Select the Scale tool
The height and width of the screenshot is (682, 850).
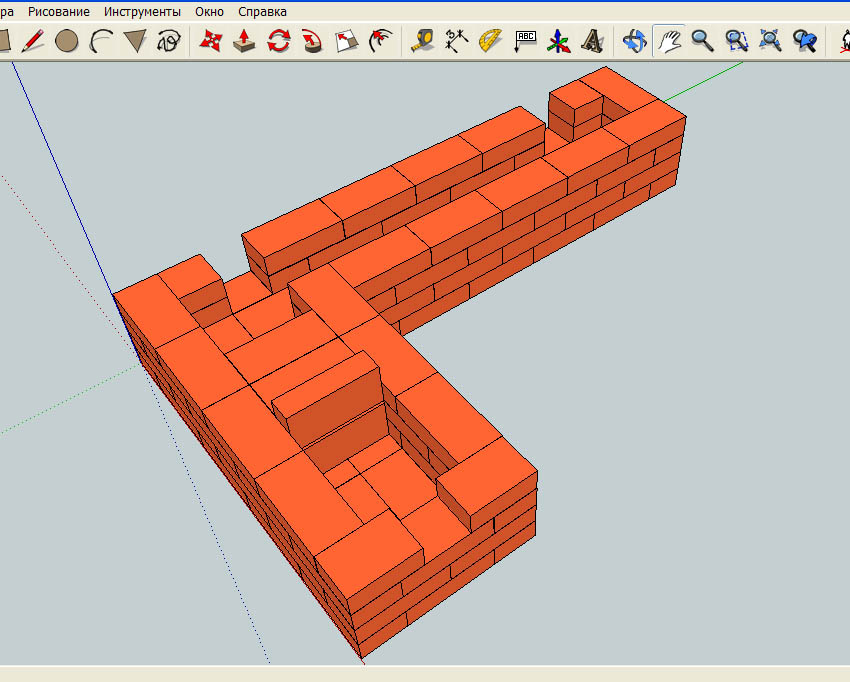coord(346,41)
